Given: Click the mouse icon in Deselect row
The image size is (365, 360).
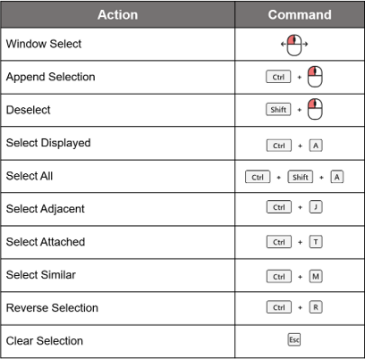Looking at the screenshot, I should (315, 109).
